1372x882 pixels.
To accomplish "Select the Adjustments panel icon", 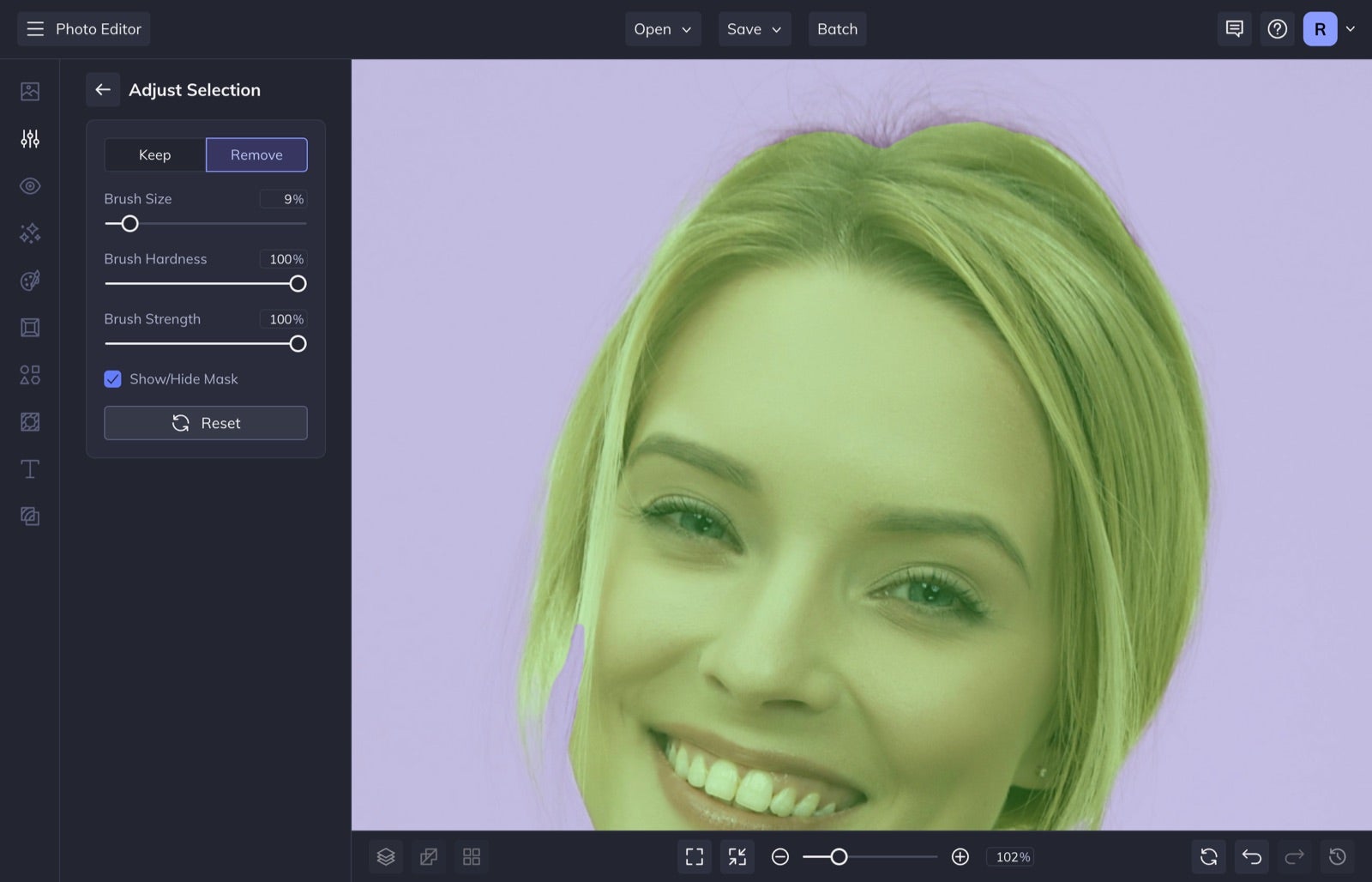I will tap(29, 138).
